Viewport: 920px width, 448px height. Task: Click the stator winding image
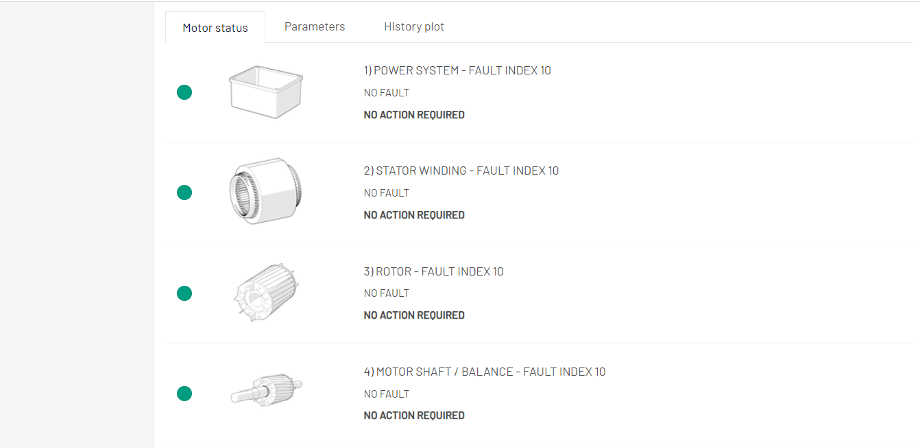(266, 192)
